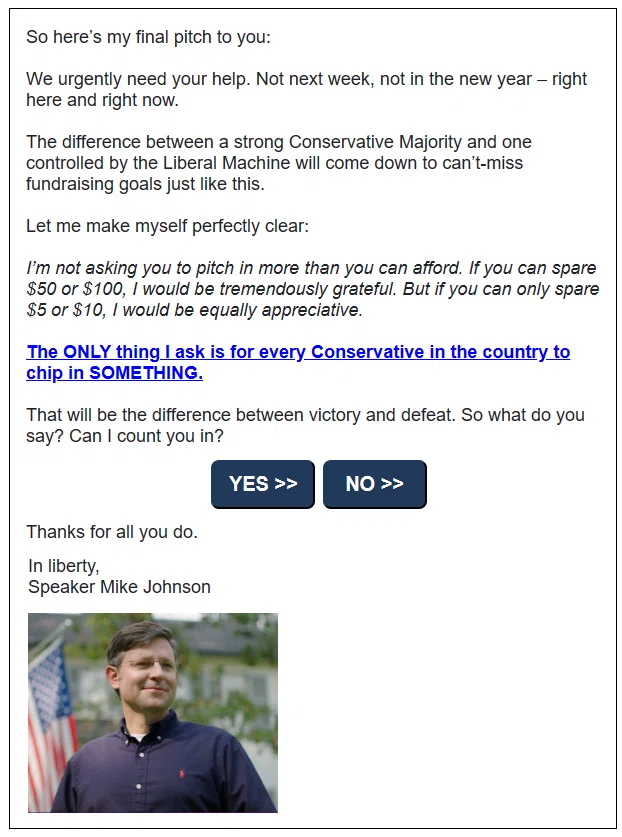Click the 'Thanks for all you do.' line
This screenshot has width=622, height=837.
point(112,532)
